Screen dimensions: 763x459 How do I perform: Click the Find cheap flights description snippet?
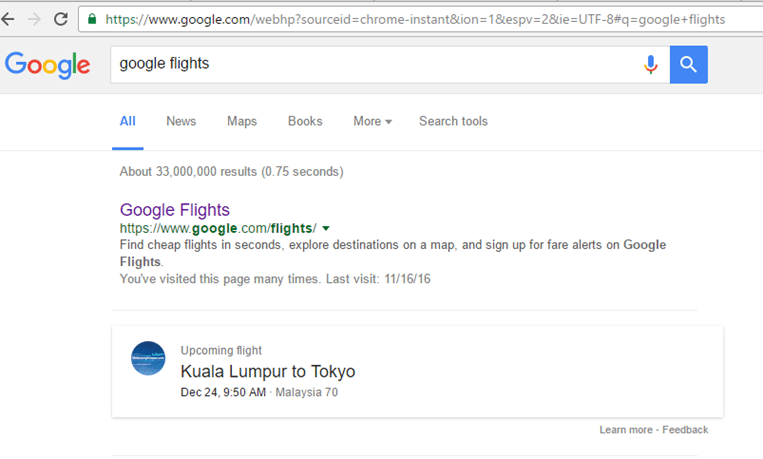(x=393, y=253)
